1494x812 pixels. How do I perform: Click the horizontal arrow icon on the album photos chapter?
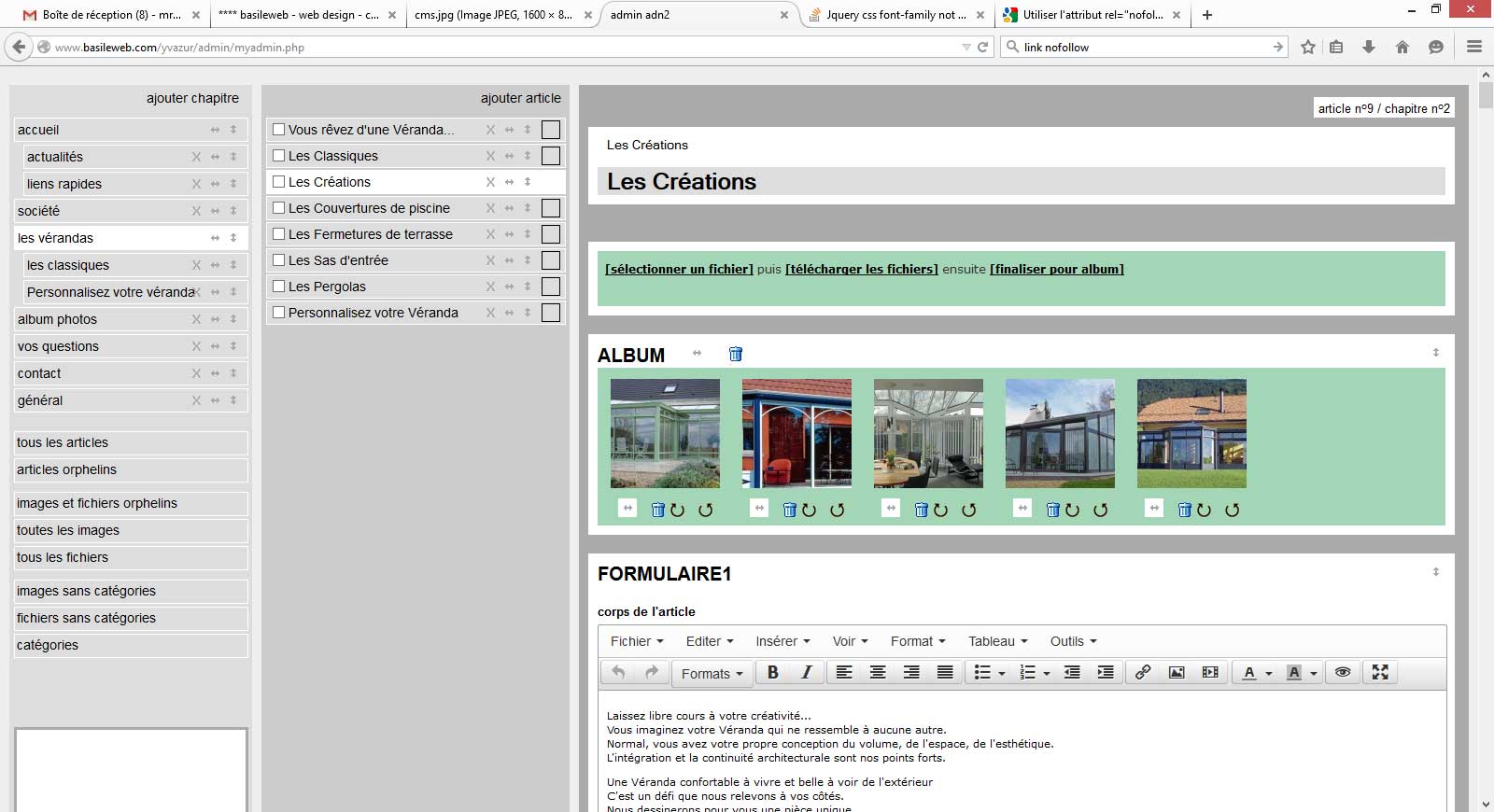coord(215,319)
